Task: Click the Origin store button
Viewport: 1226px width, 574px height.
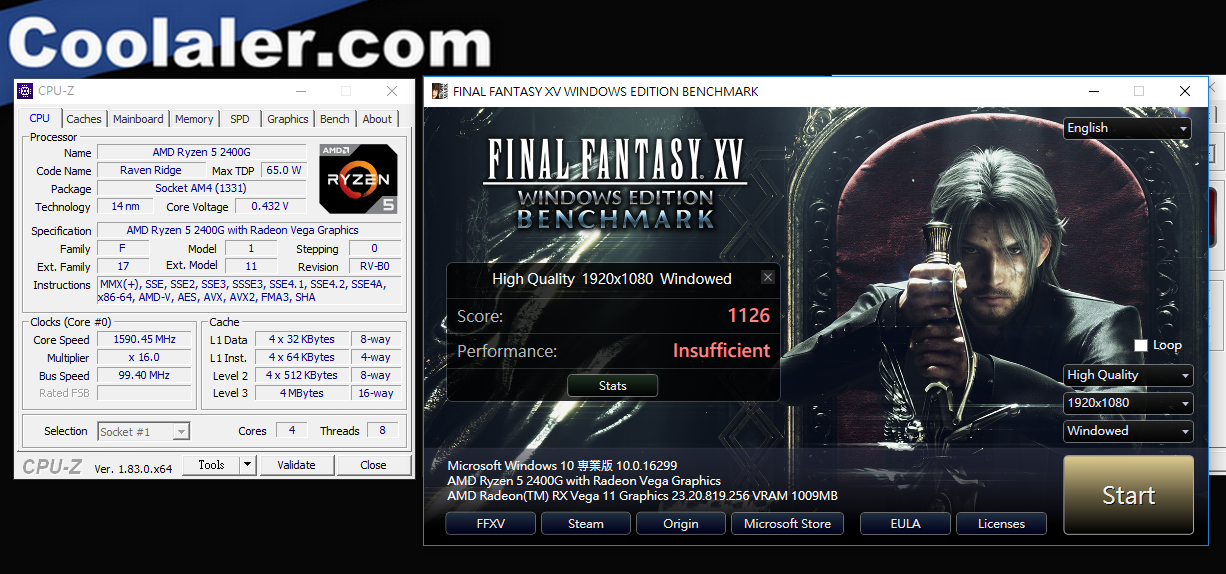Action: click(681, 524)
